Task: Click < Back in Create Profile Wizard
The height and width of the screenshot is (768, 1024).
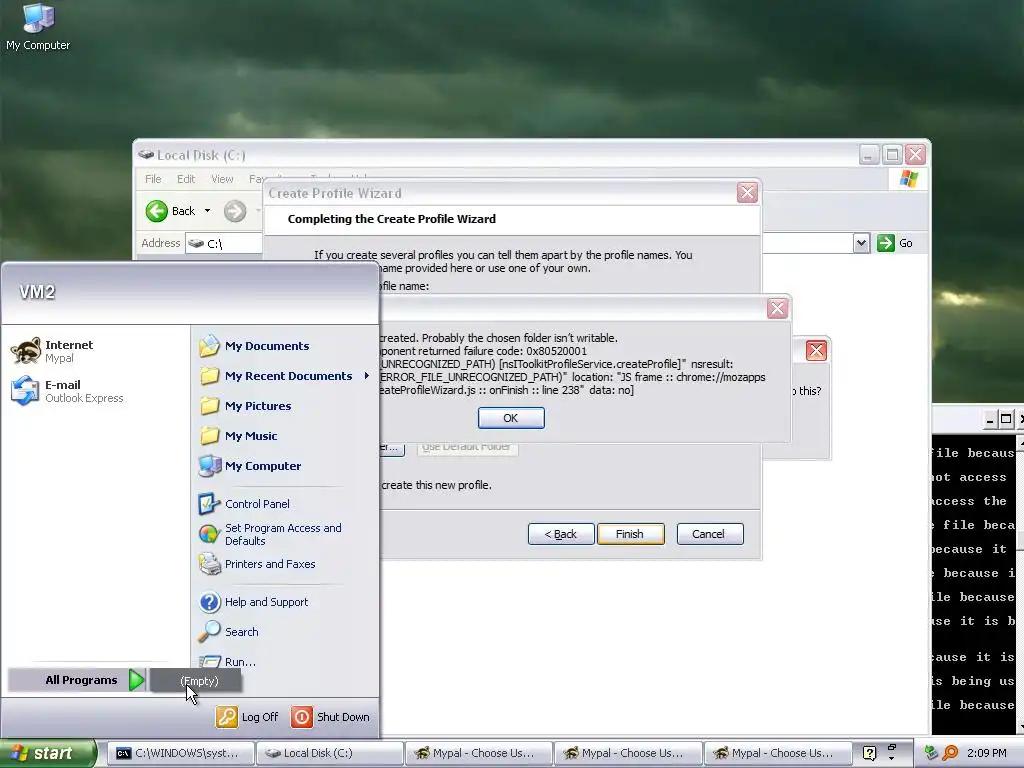Action: (561, 534)
